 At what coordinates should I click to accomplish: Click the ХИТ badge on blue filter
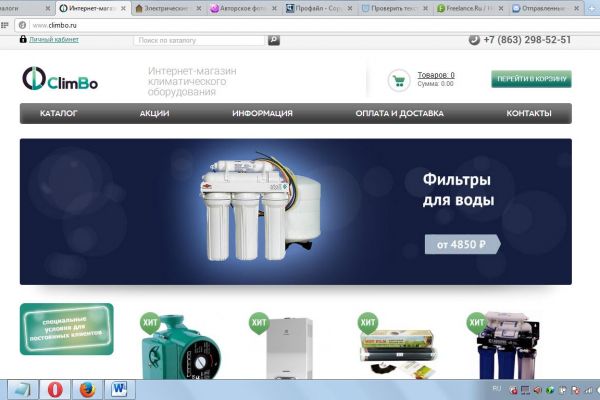[x=476, y=322]
